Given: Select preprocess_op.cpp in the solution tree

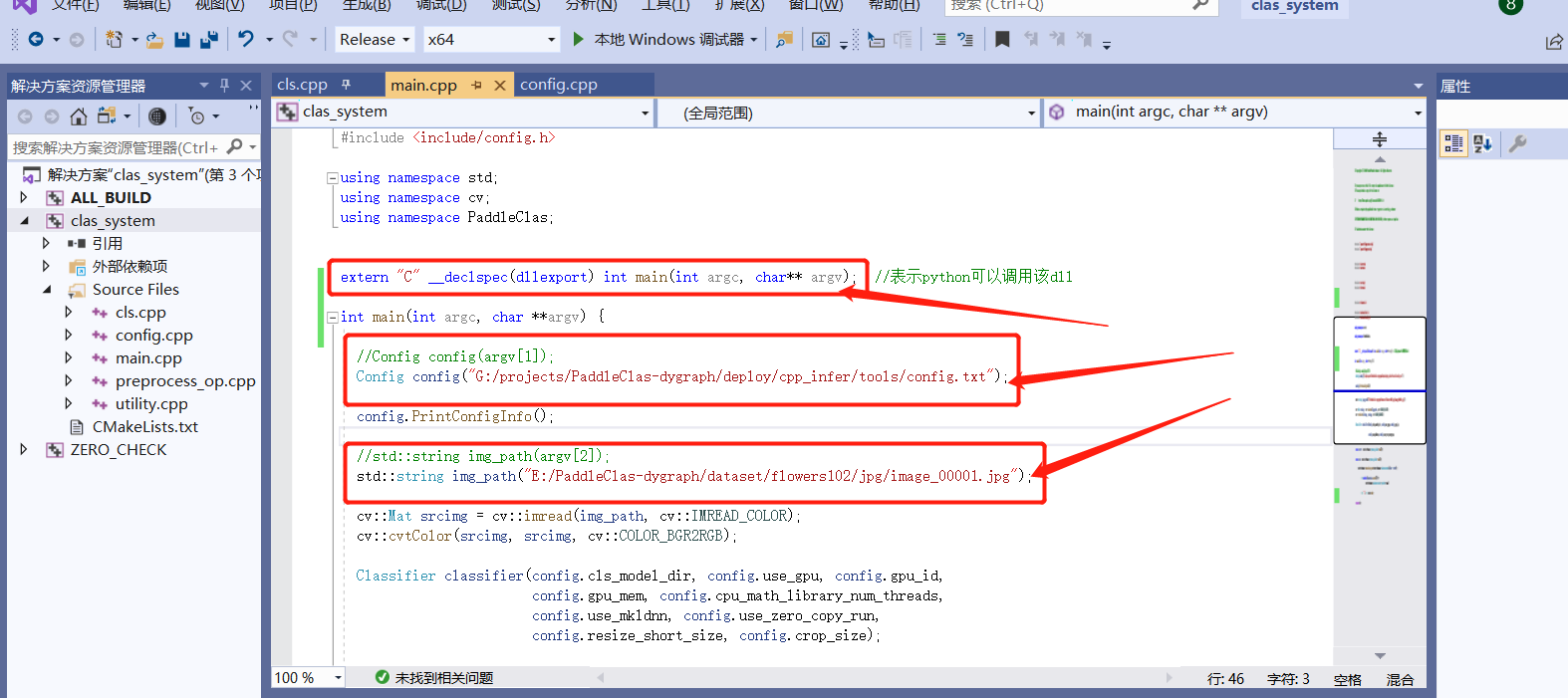Looking at the screenshot, I should (x=185, y=381).
